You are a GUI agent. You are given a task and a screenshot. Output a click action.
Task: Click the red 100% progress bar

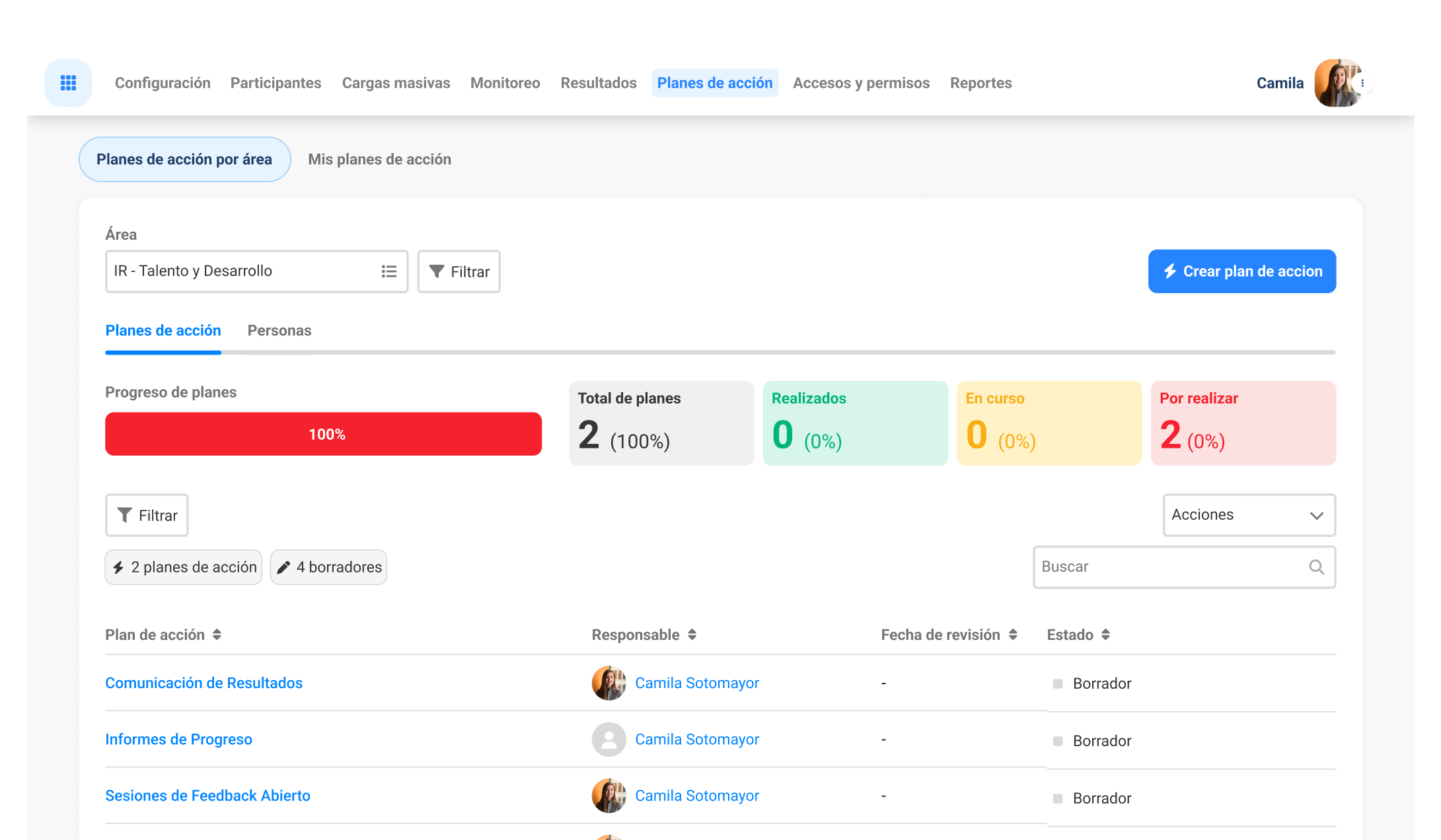coord(323,434)
